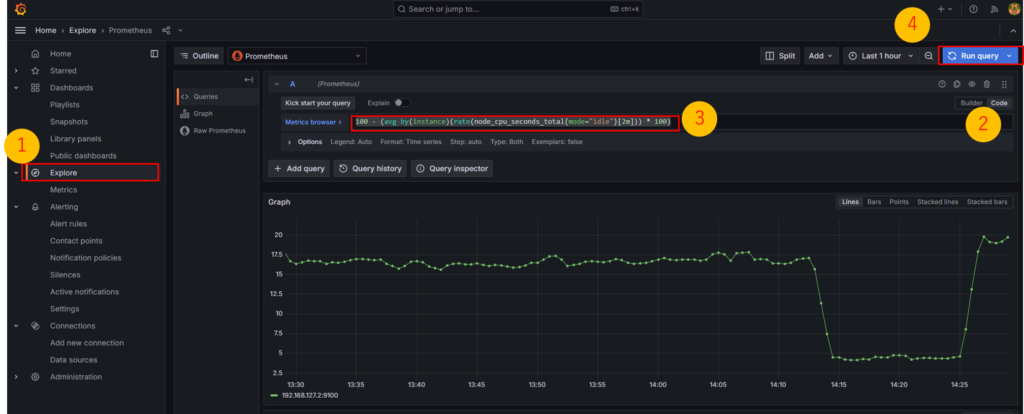The height and width of the screenshot is (414, 1024).
Task: Click the Grafana logo icon
Action: [x=20, y=9]
